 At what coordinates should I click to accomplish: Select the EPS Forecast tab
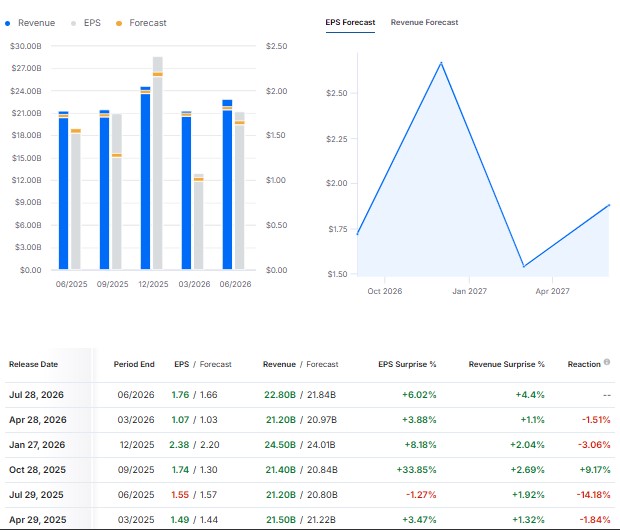pyautogui.click(x=350, y=23)
